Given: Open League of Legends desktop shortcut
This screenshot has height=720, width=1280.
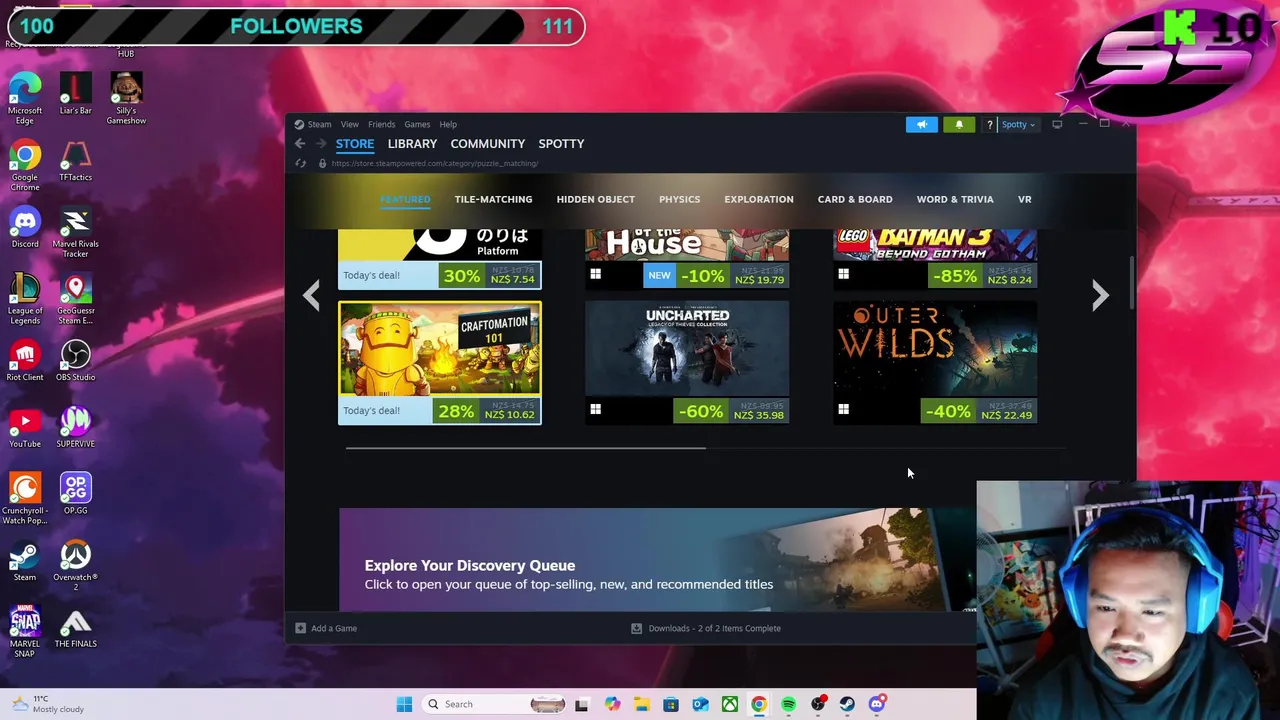Looking at the screenshot, I should pos(25,299).
